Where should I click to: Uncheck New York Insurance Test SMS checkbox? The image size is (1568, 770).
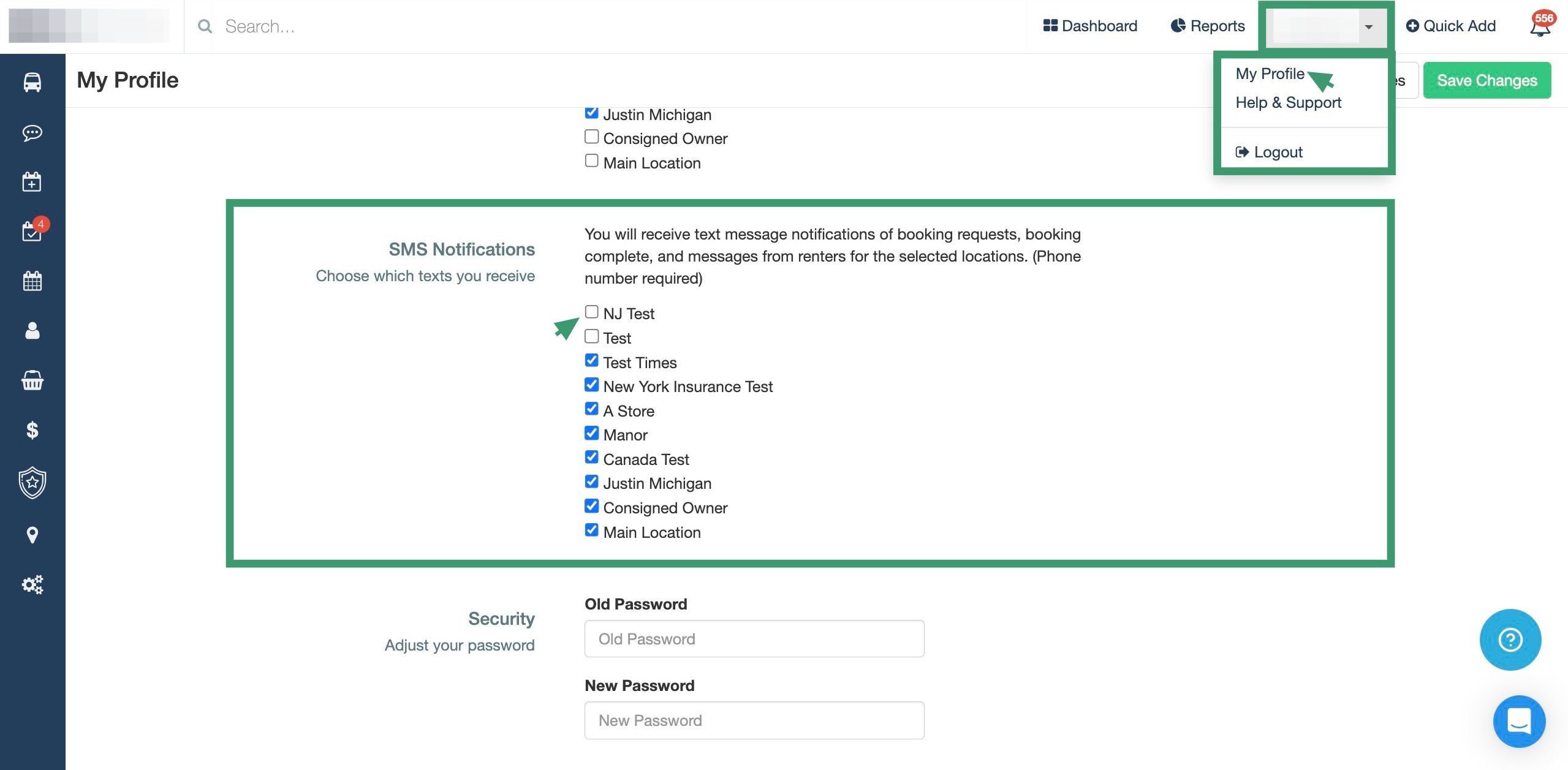[x=591, y=385]
